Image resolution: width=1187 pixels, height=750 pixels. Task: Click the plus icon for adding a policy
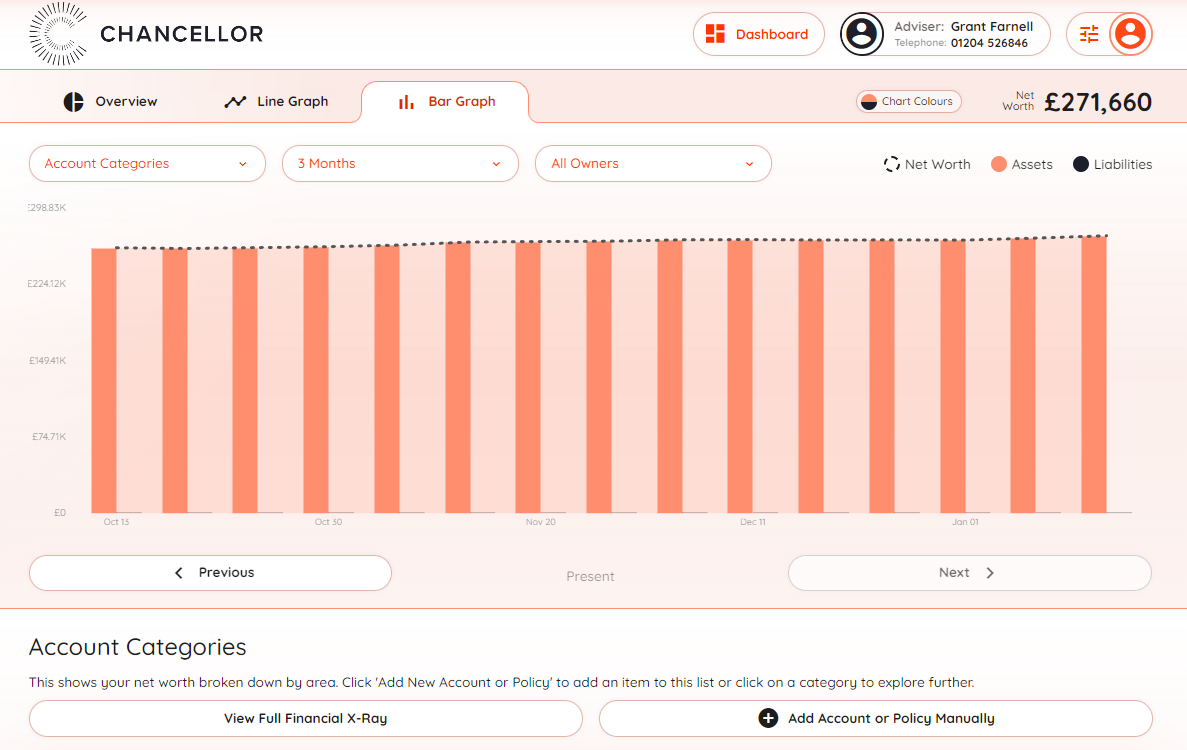(769, 717)
